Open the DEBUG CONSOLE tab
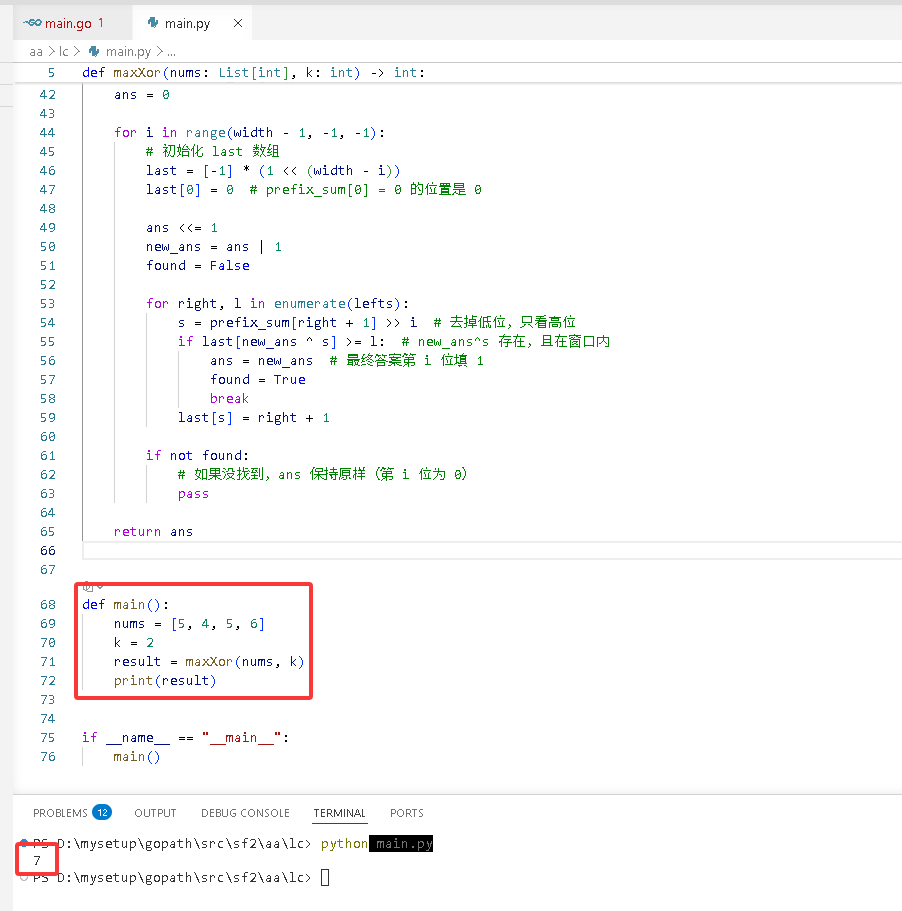 [245, 813]
